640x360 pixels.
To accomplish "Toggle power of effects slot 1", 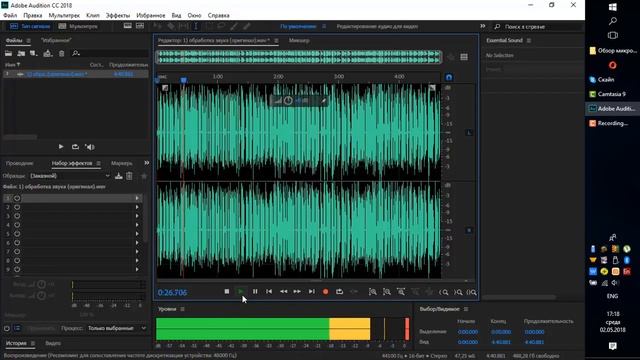I will (x=17, y=198).
